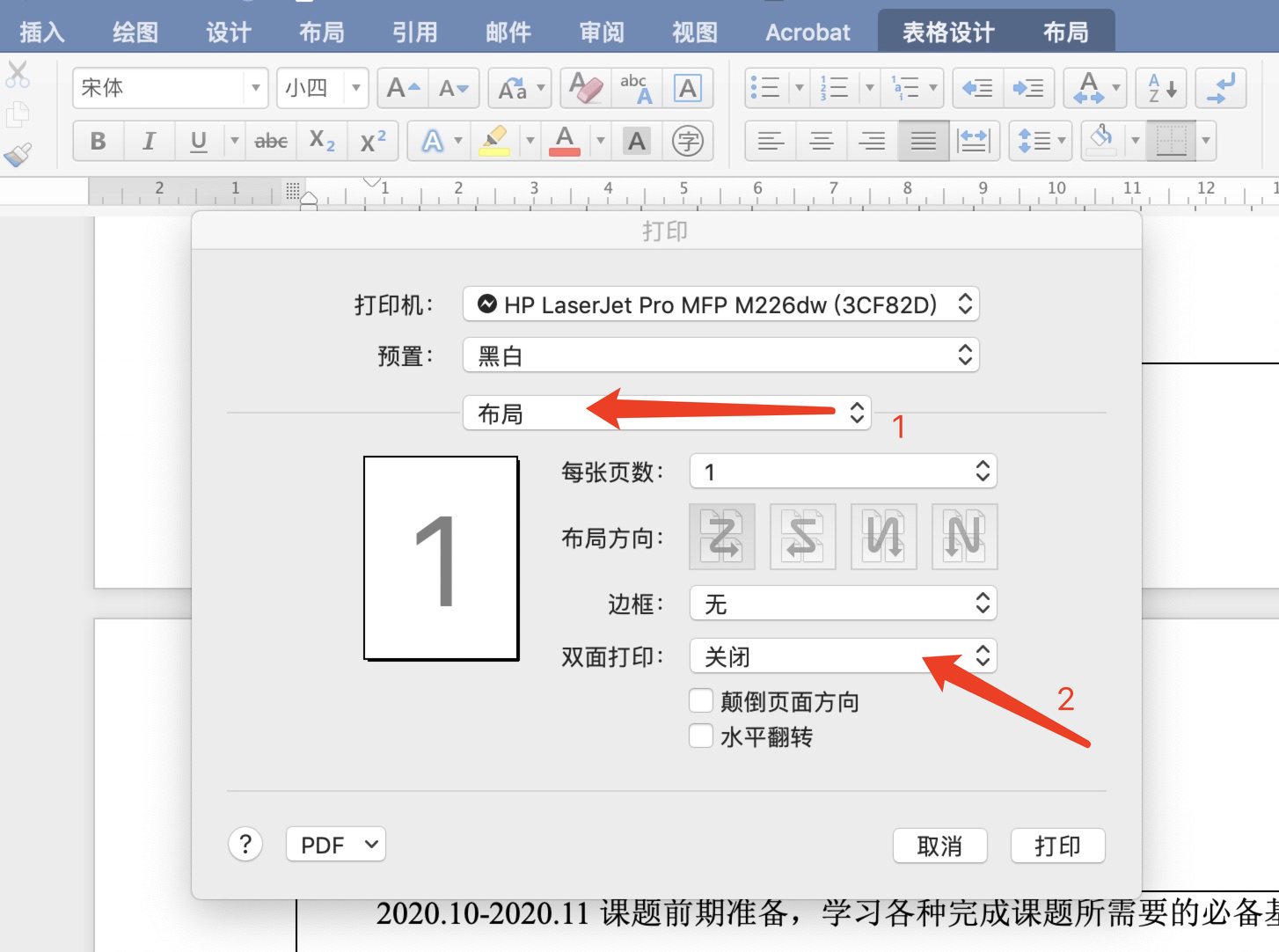Select the strikethrough icon
Viewport: 1279px width, 952px height.
(270, 141)
